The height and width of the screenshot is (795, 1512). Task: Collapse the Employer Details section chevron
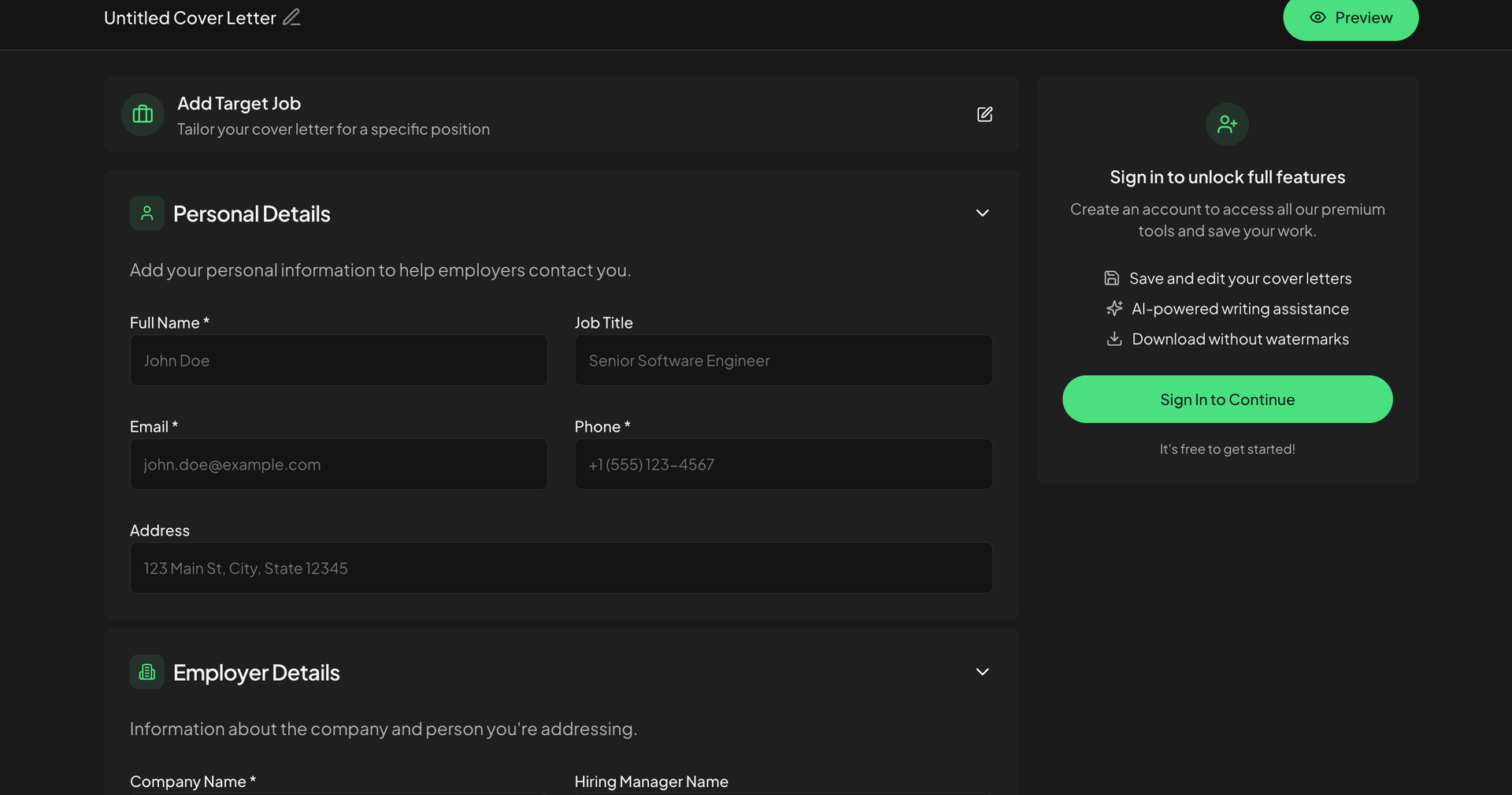(x=982, y=672)
